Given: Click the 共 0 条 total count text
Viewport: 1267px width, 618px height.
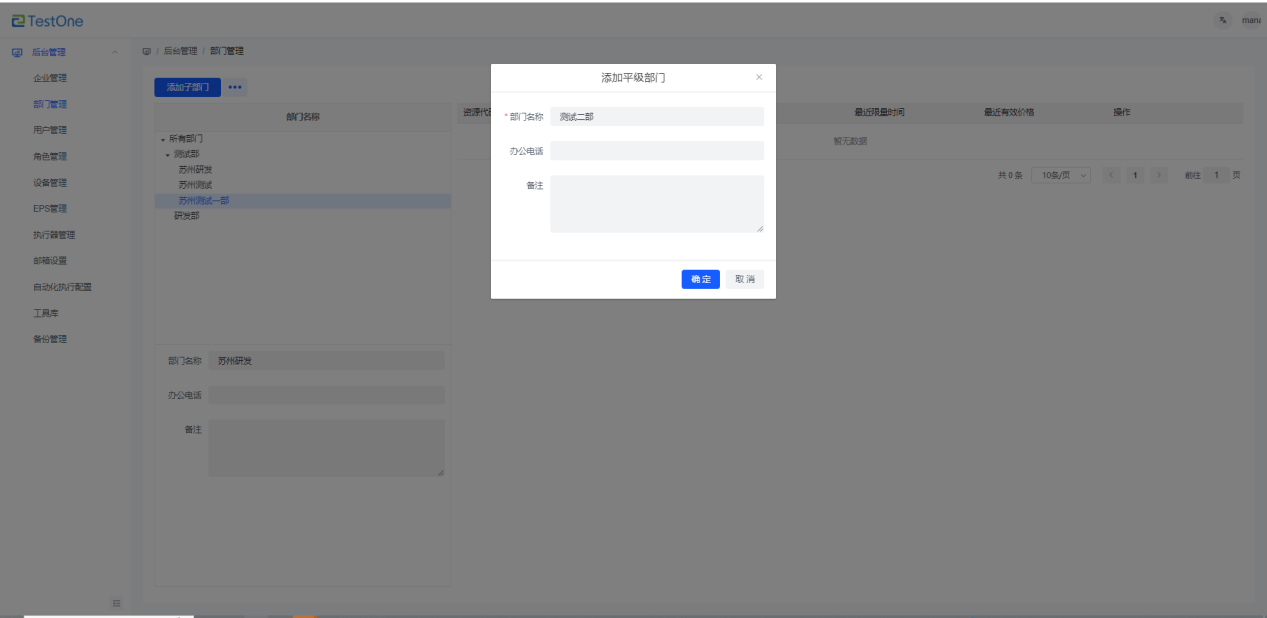Looking at the screenshot, I should (1009, 175).
